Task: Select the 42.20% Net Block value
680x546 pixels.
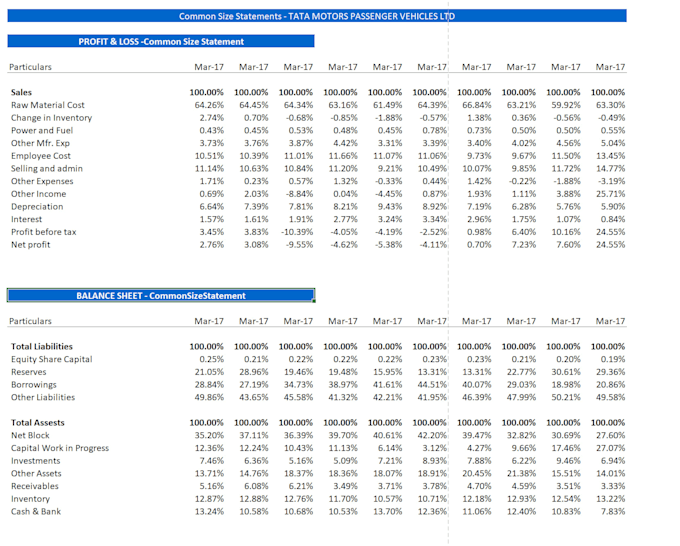Action: tap(432, 435)
